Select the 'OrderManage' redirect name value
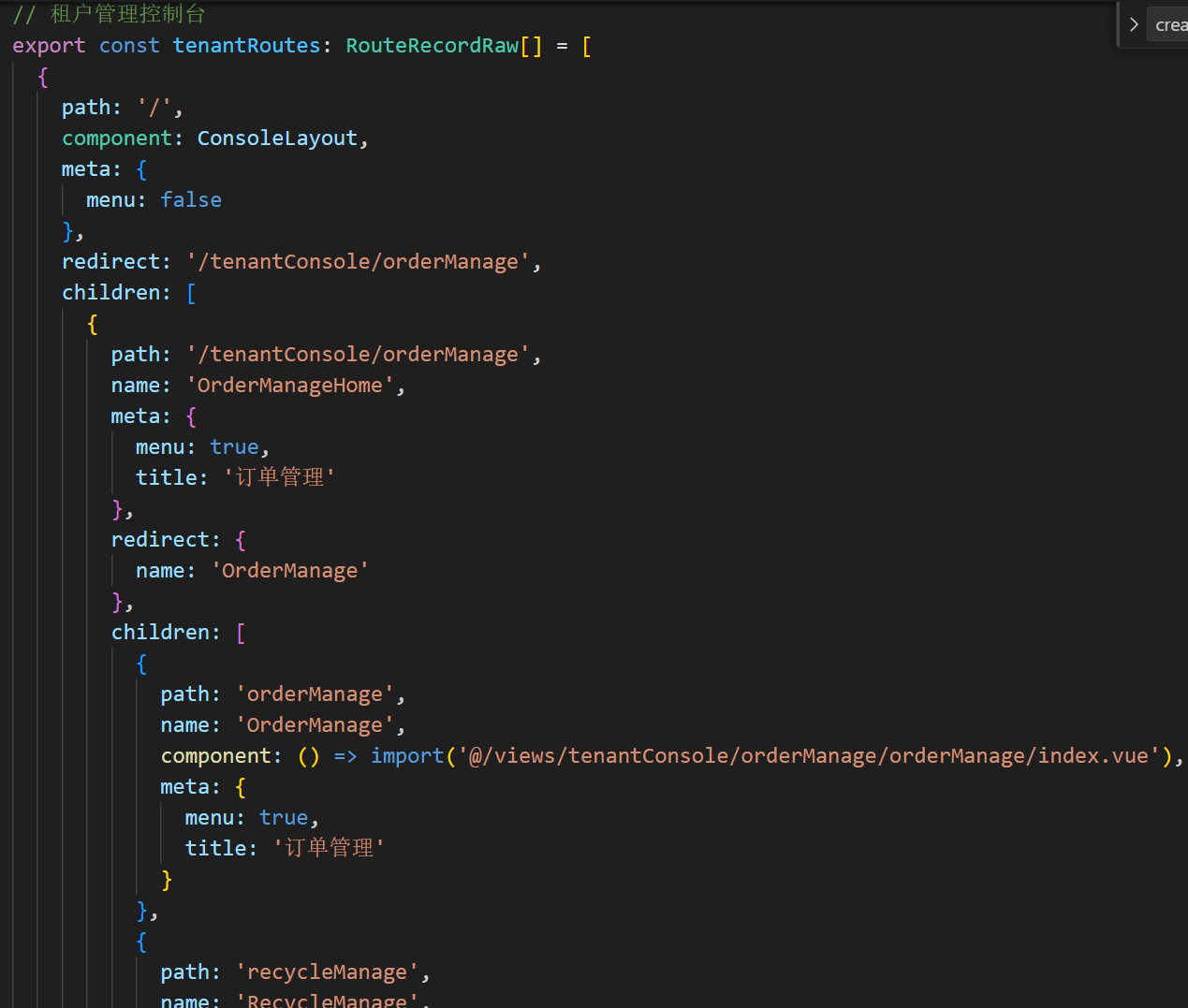The height and width of the screenshot is (1008, 1188). point(289,570)
